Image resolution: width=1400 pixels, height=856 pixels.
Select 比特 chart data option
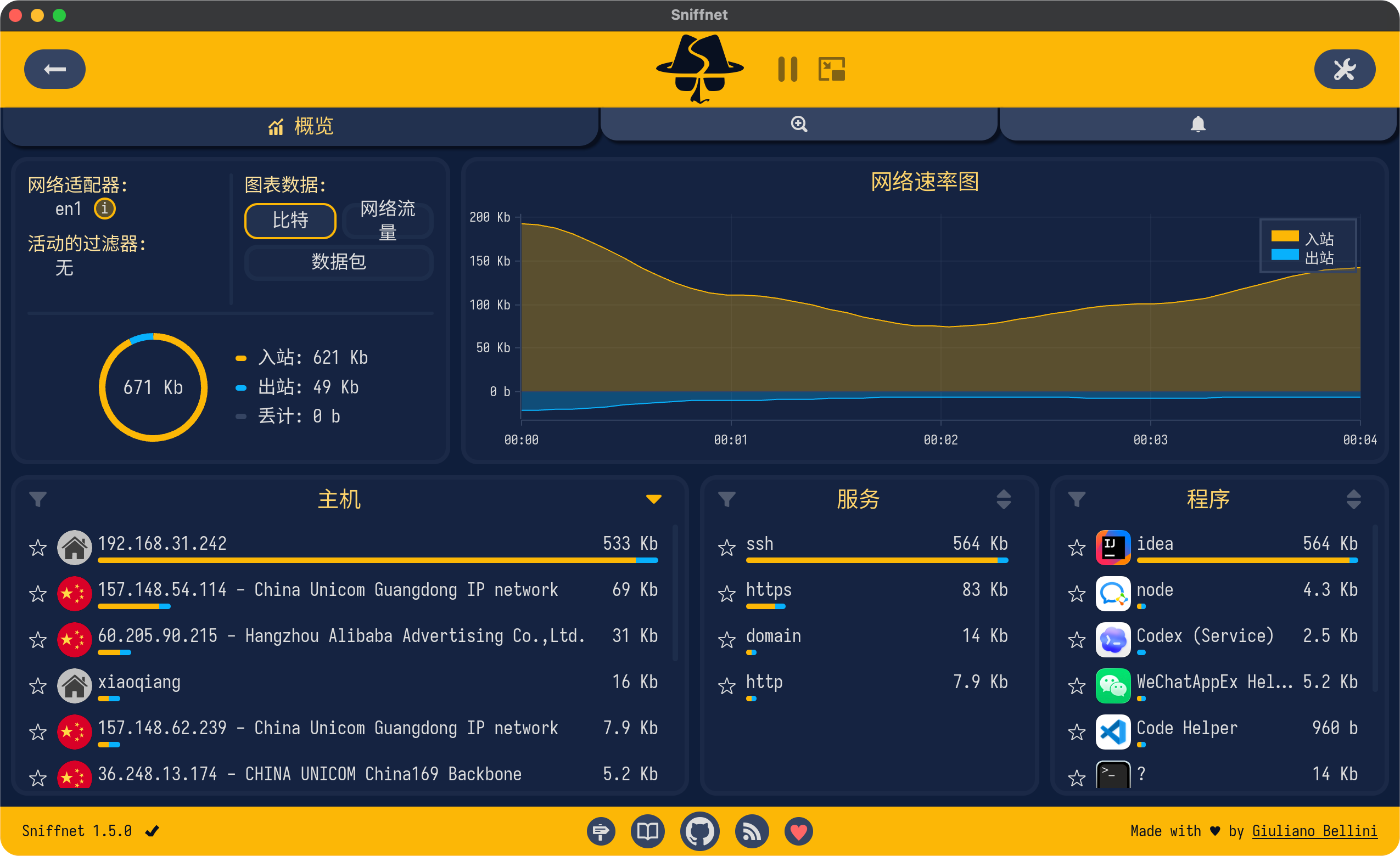tap(290, 221)
